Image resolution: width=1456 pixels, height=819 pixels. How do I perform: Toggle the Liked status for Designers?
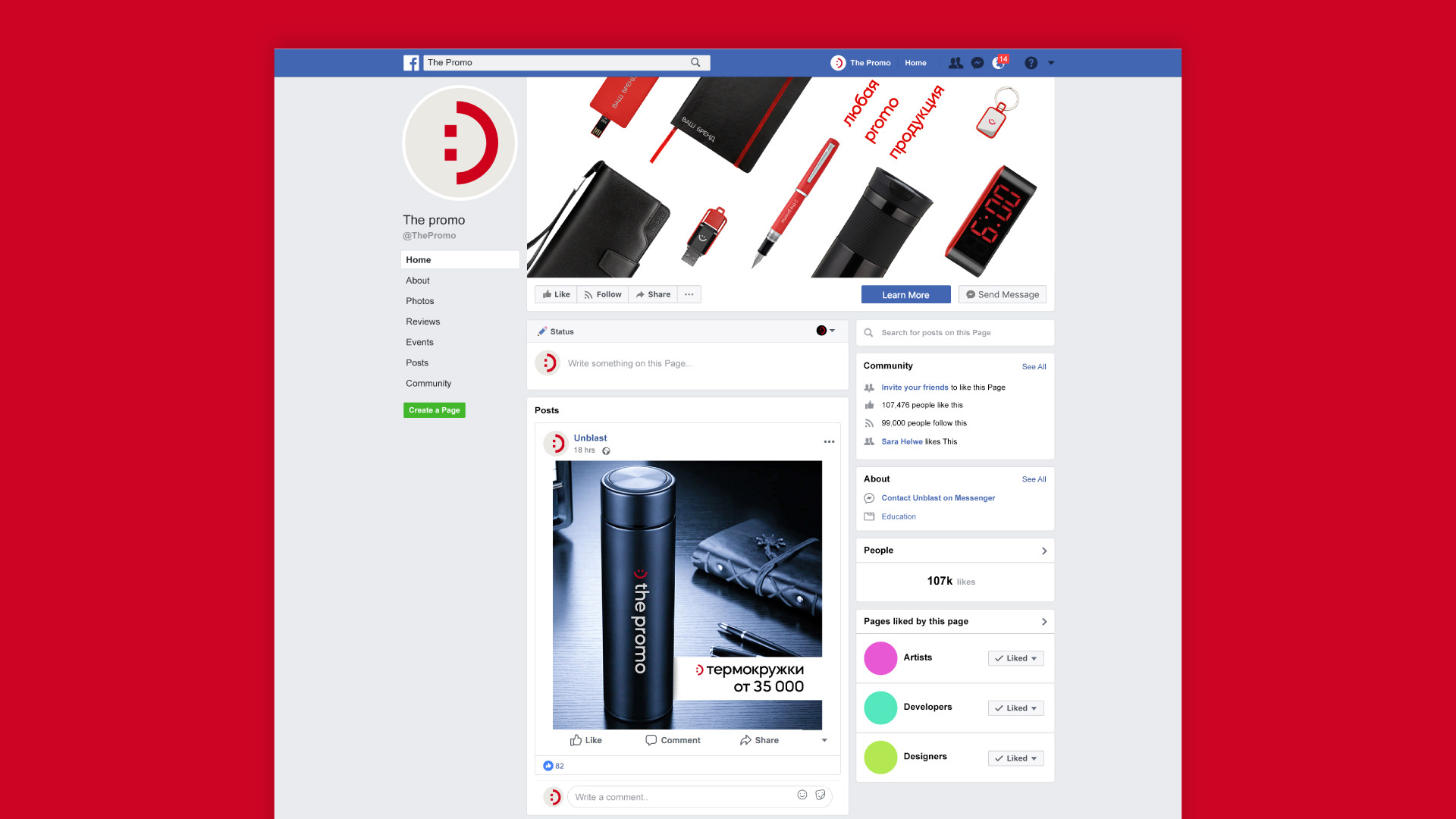click(1015, 758)
